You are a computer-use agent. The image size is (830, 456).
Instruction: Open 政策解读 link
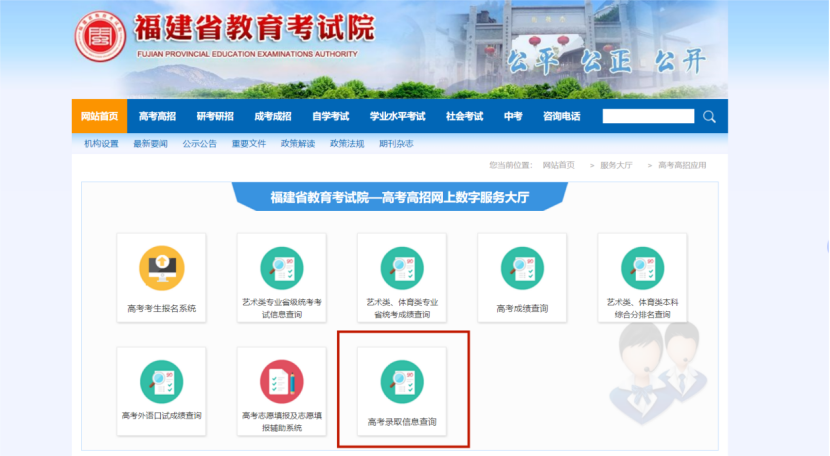pos(298,144)
